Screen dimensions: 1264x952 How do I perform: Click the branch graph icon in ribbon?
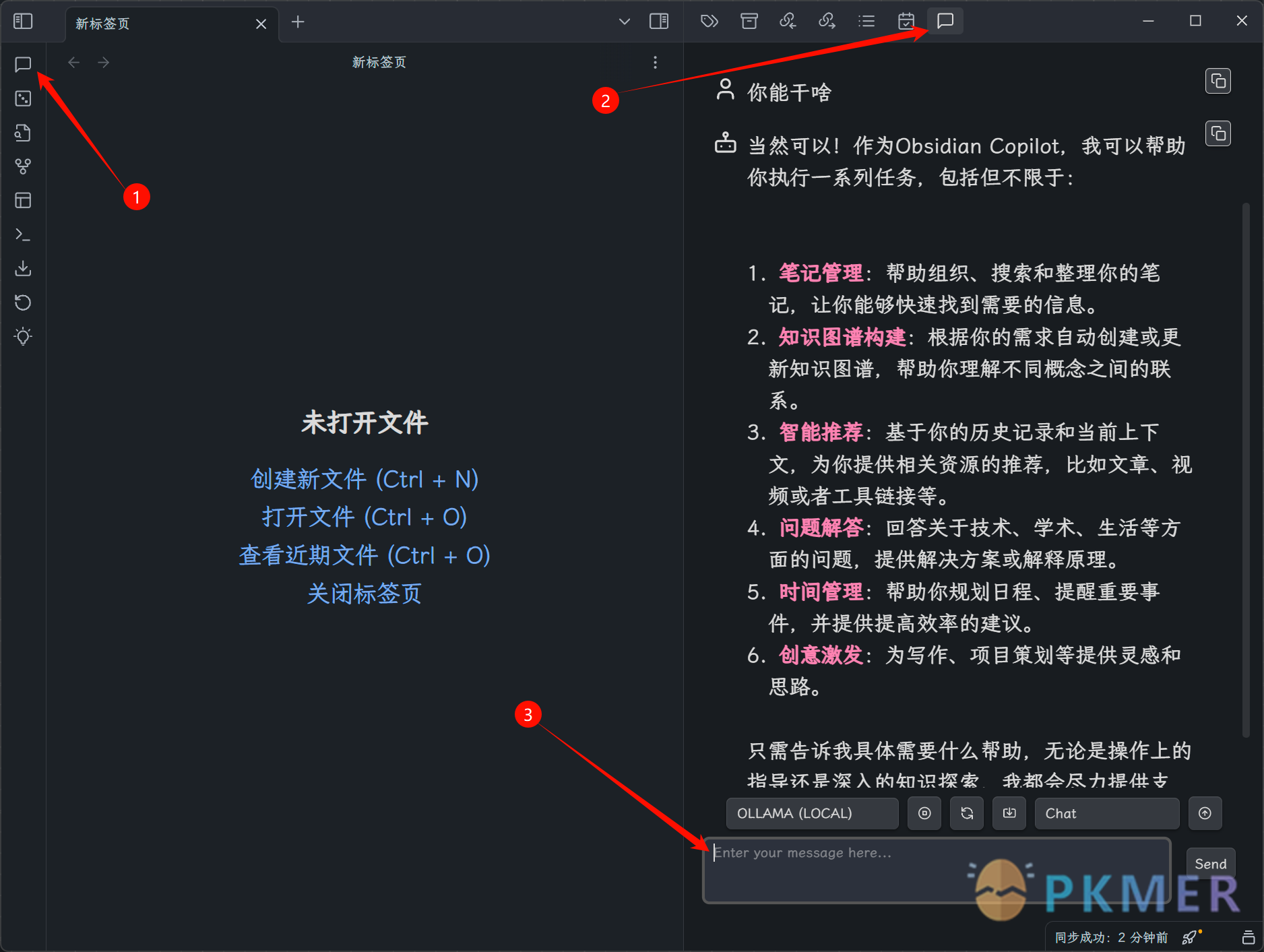[23, 166]
